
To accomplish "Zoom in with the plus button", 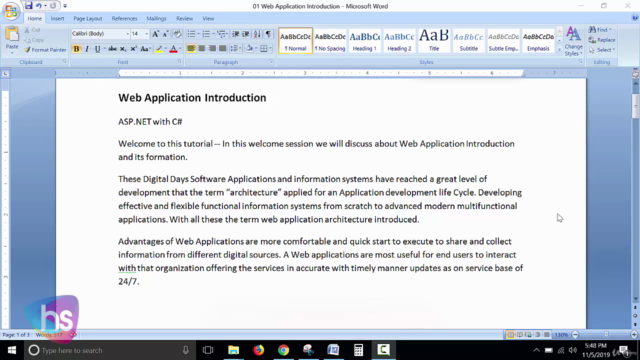I will [x=634, y=335].
